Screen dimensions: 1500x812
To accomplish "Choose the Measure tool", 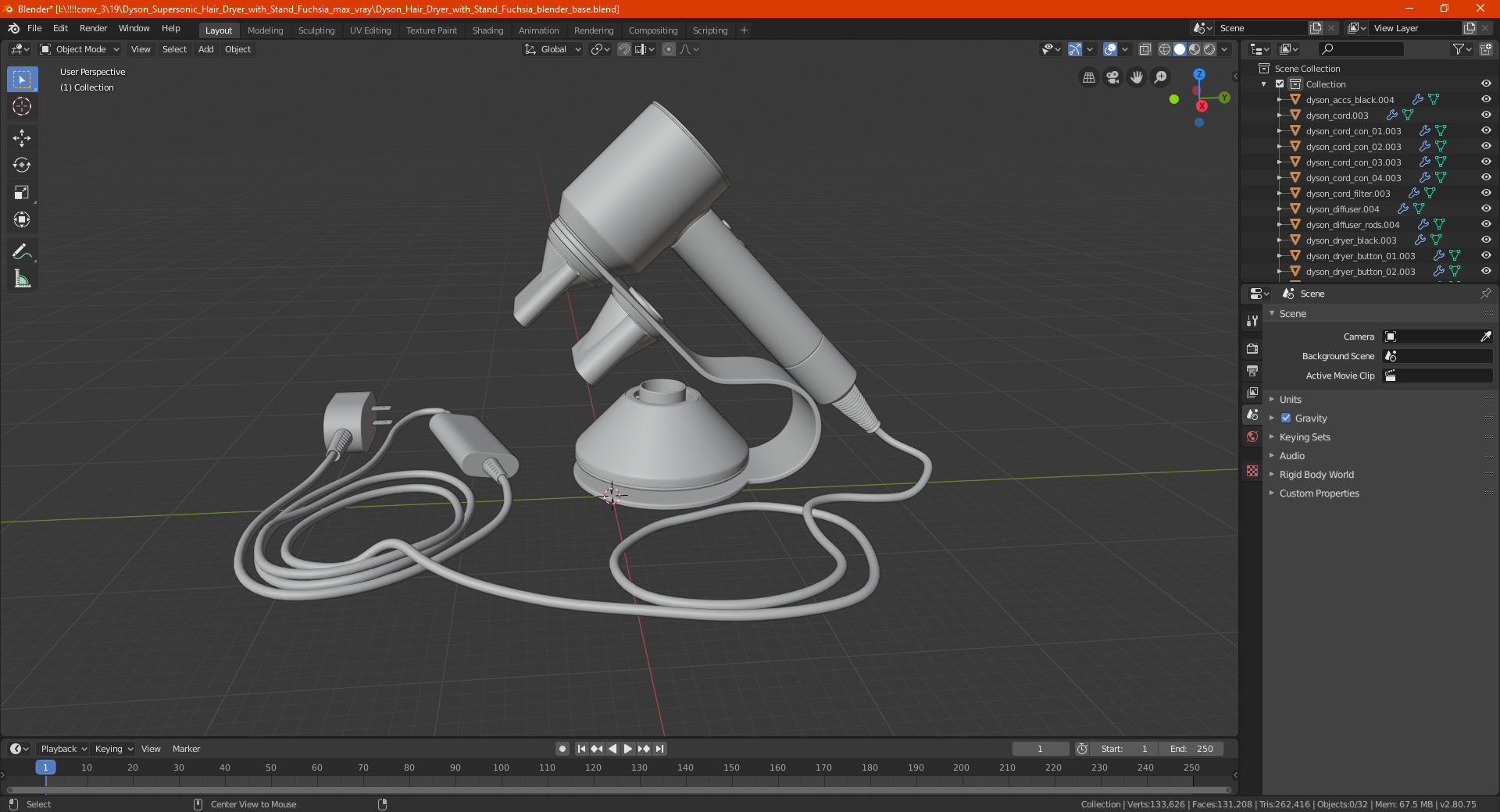I will tap(22, 279).
